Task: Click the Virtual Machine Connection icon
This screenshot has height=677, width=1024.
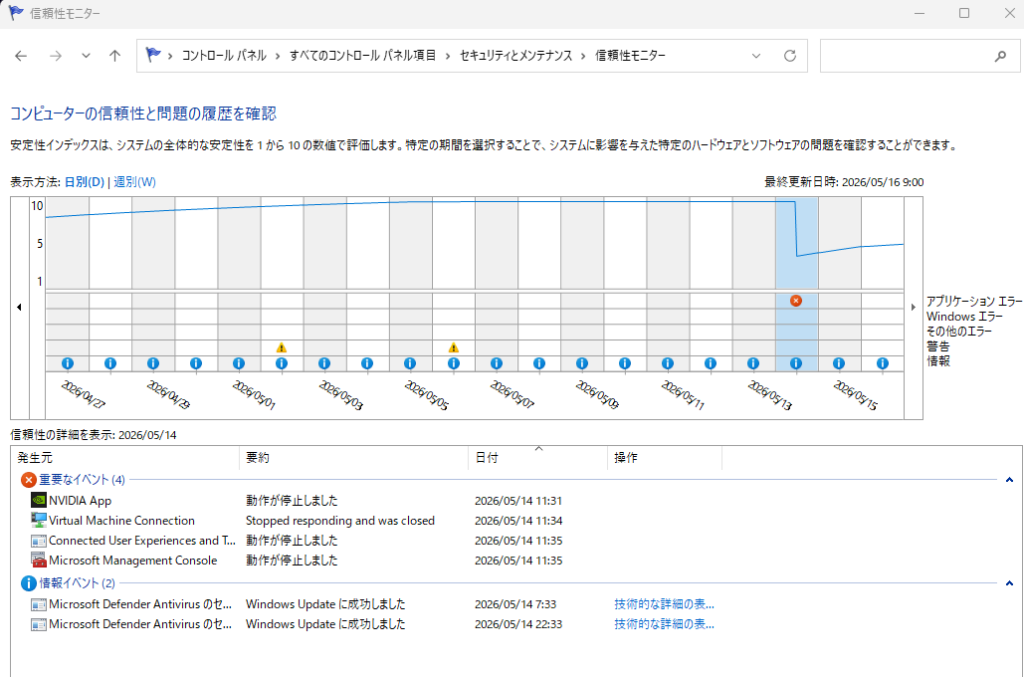Action: point(39,520)
